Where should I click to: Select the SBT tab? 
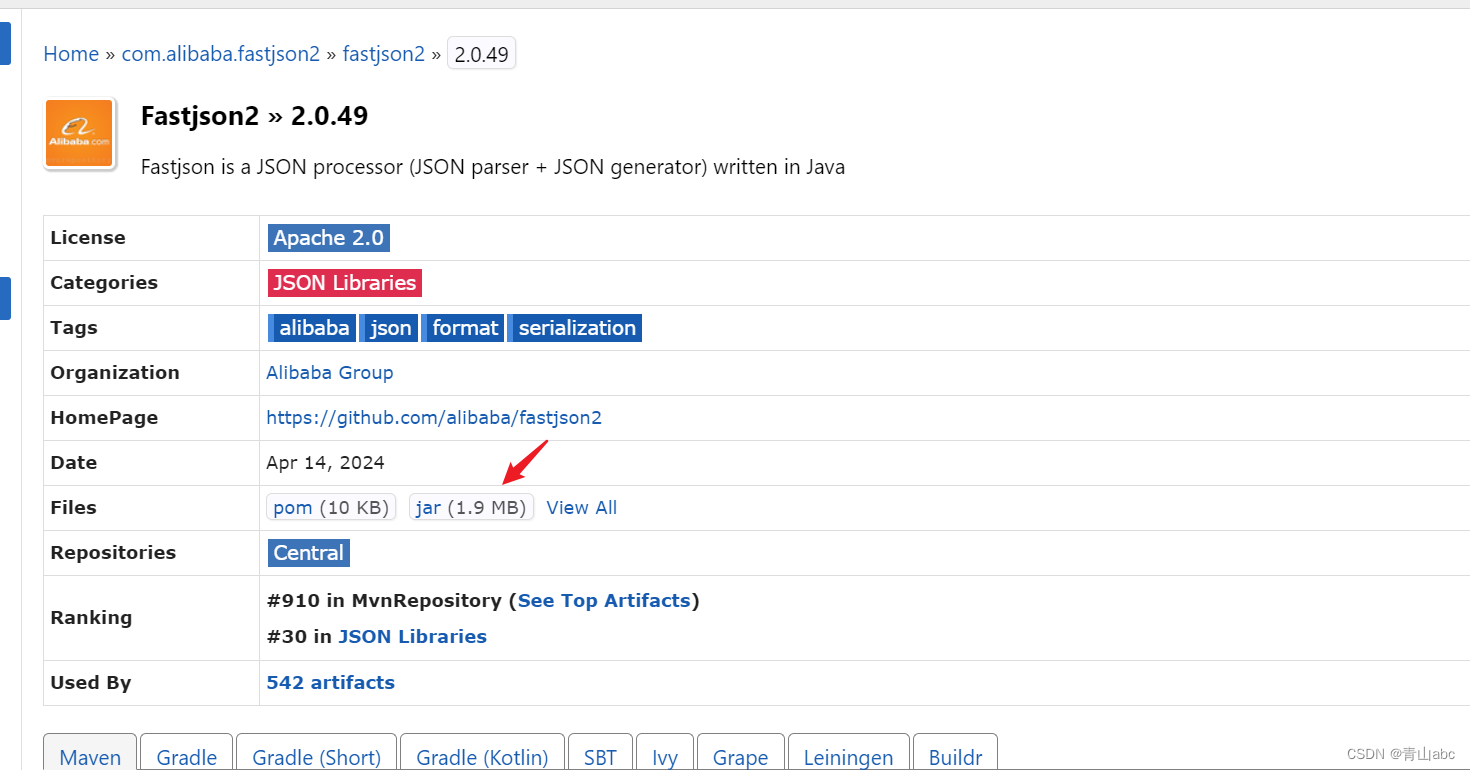pos(600,757)
